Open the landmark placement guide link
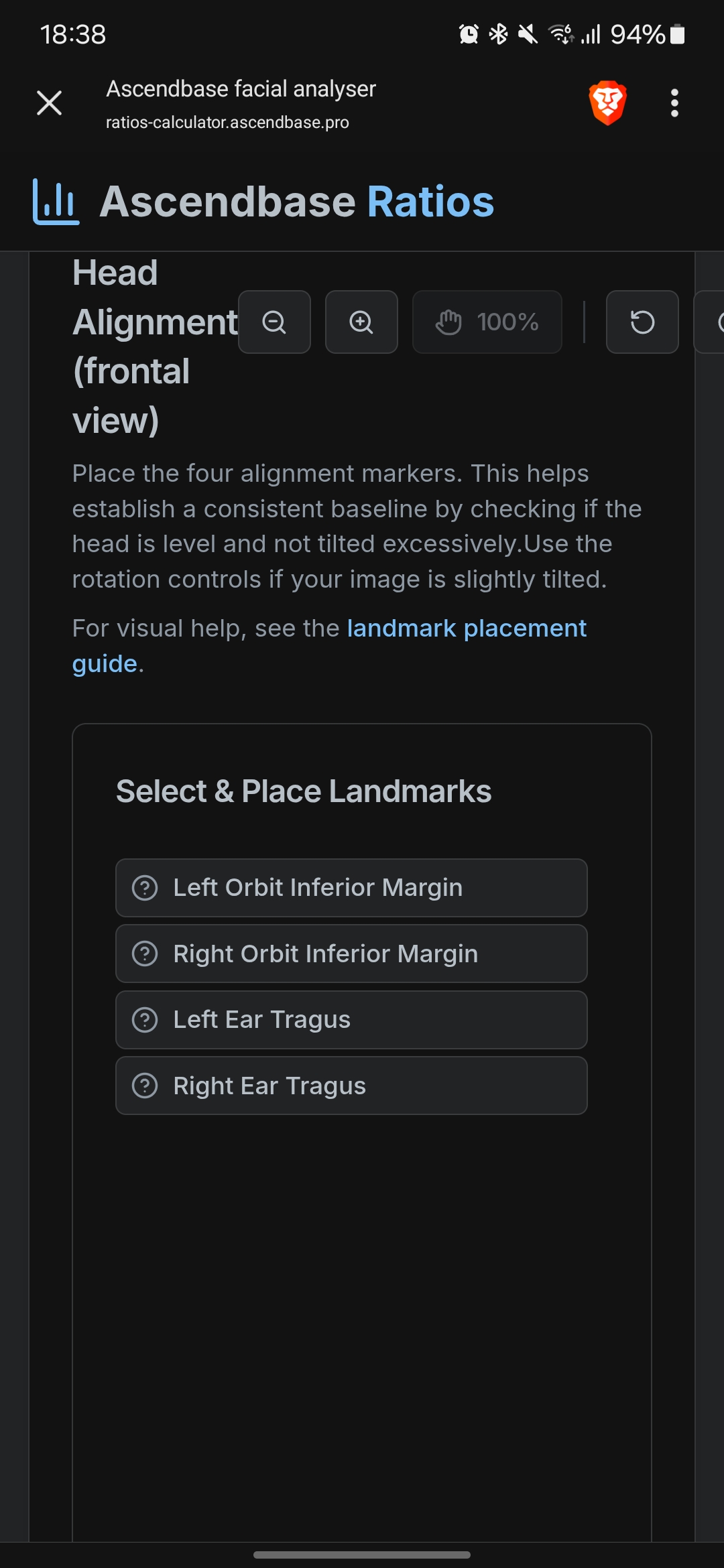 (467, 629)
